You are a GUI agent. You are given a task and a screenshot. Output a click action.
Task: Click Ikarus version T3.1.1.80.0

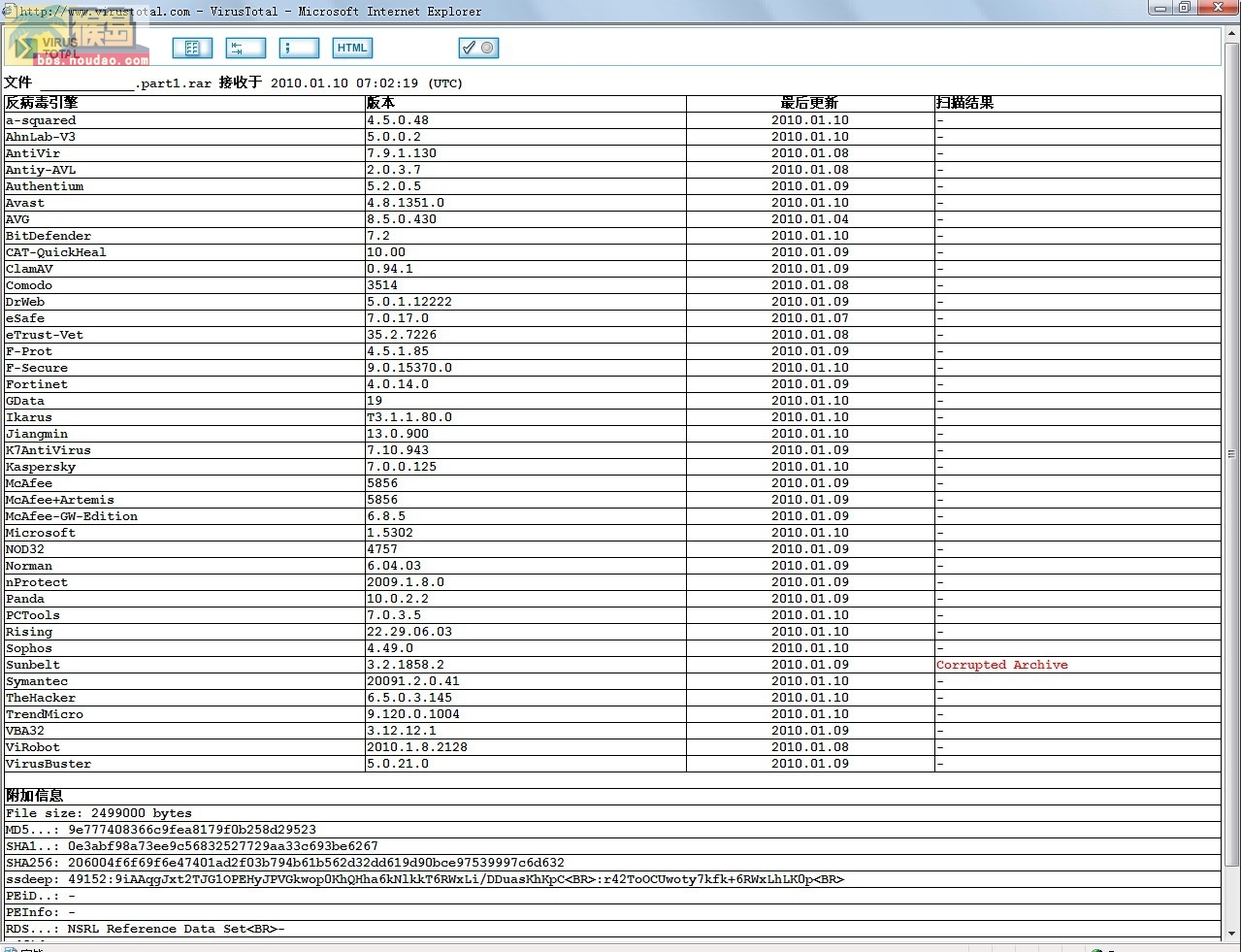[409, 417]
